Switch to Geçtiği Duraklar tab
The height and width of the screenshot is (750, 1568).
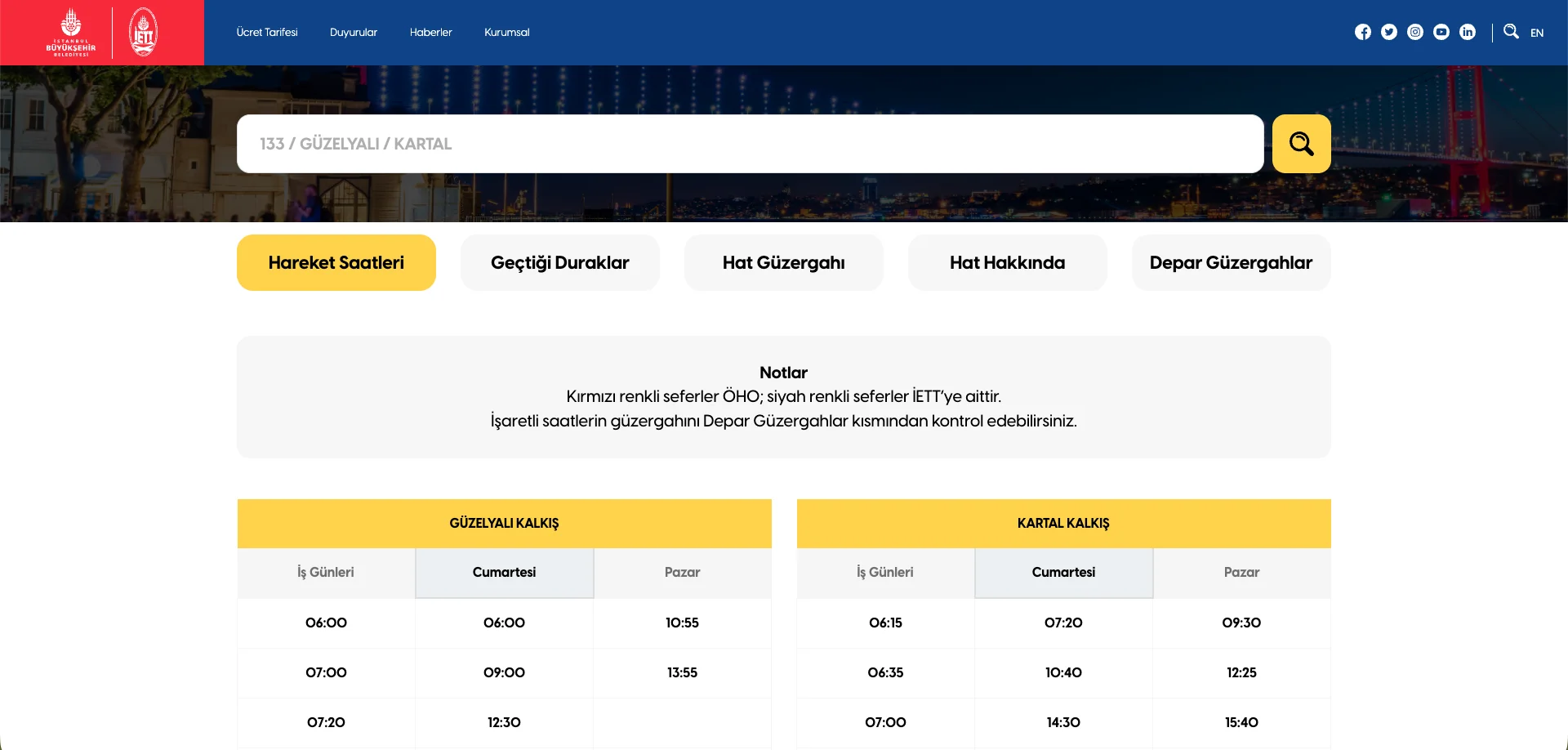click(560, 263)
